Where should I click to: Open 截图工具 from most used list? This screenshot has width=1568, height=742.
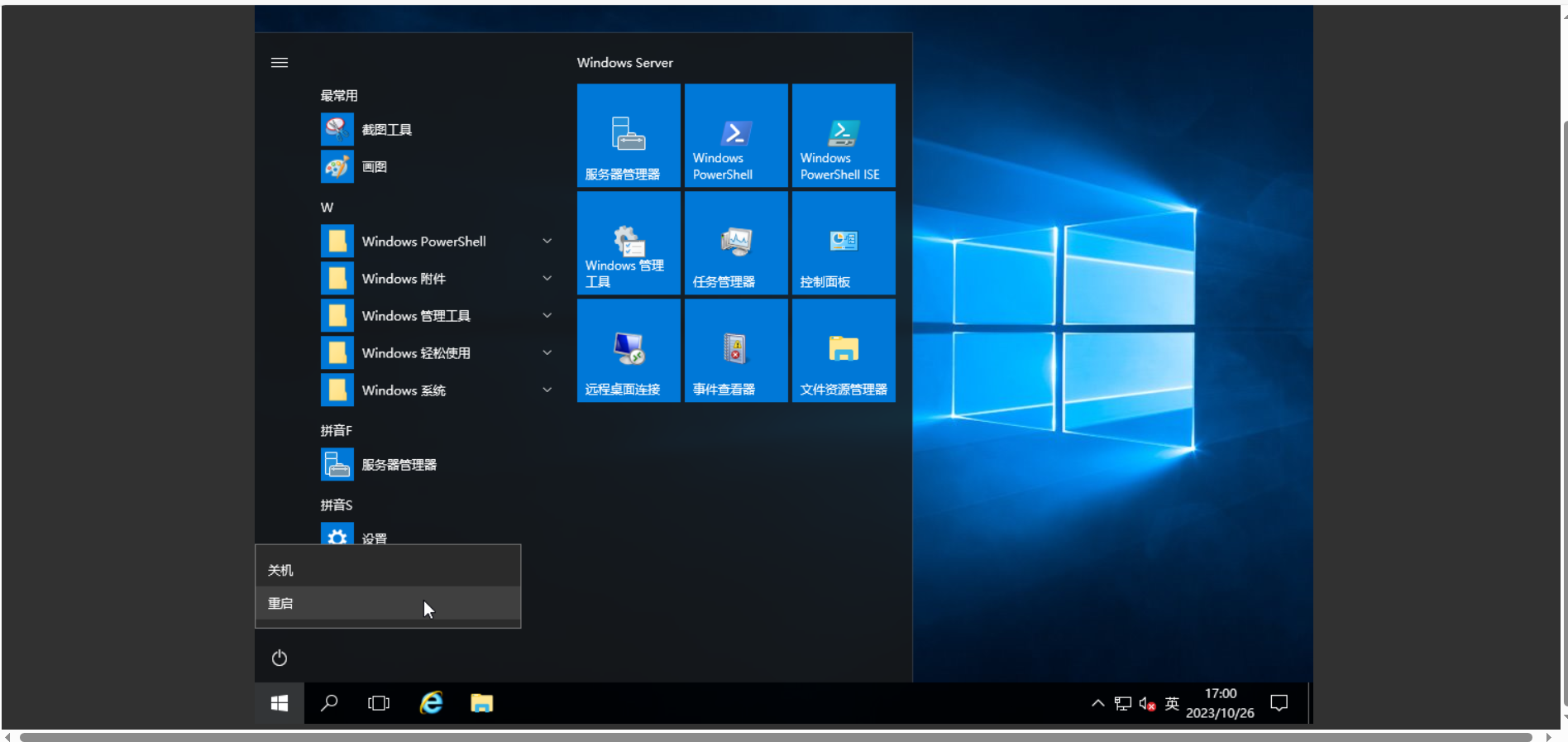437,130
